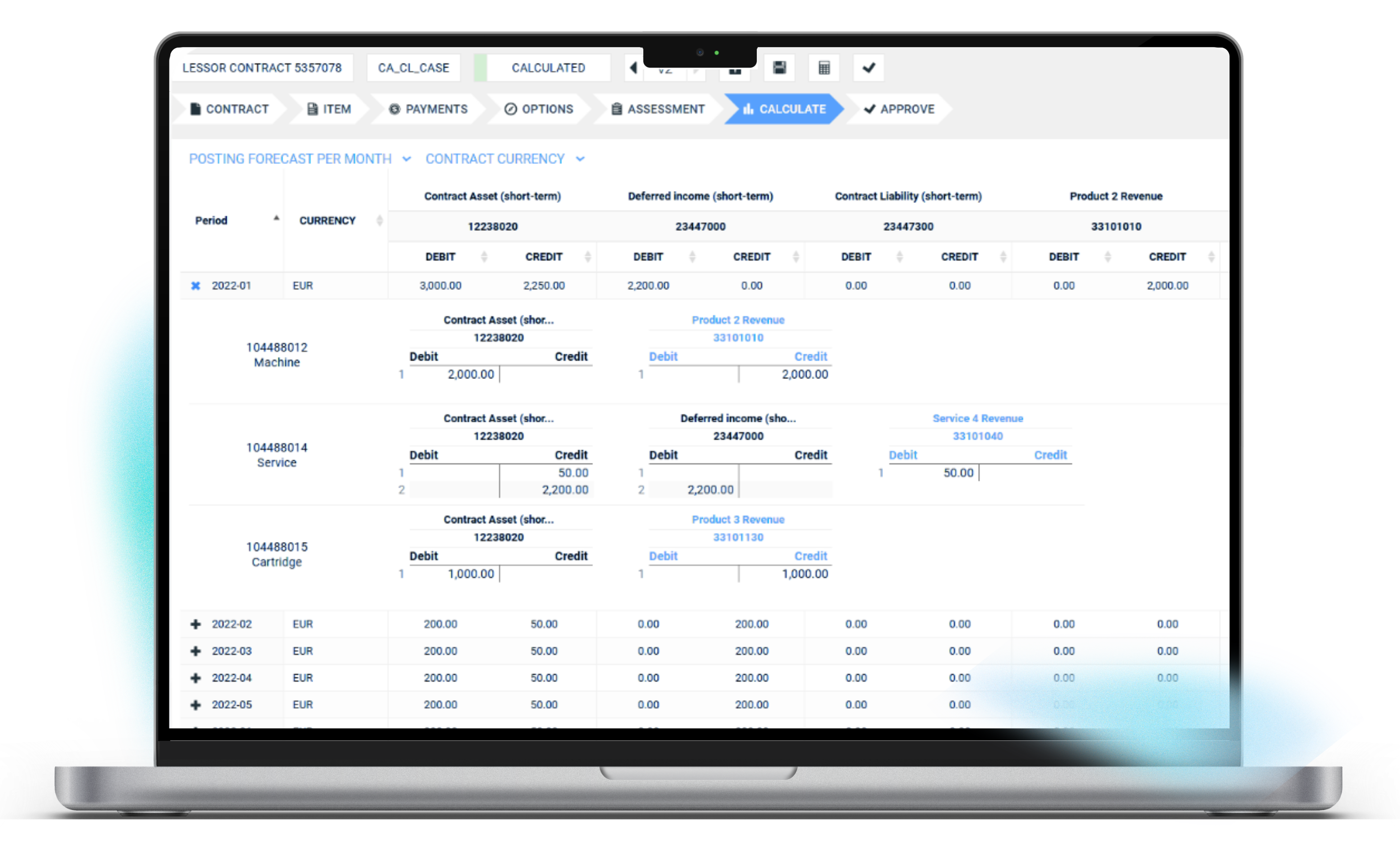Open account 33101040 link
The image size is (1400, 857).
(x=978, y=436)
